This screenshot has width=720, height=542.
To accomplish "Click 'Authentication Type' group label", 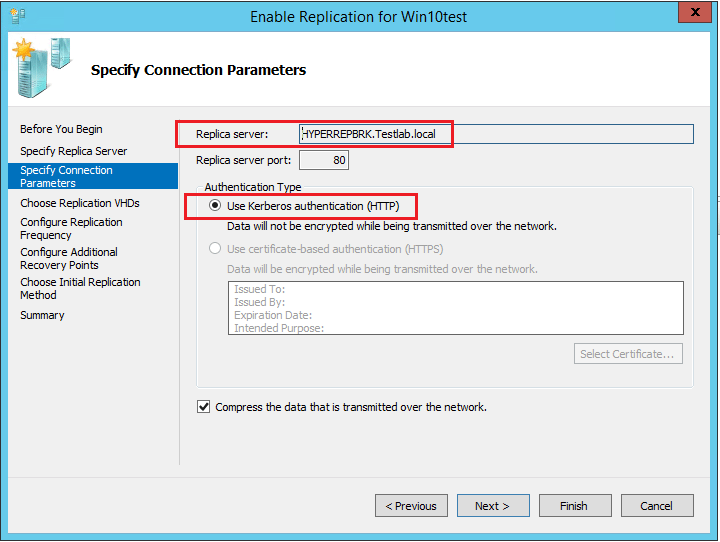I will (x=253, y=187).
